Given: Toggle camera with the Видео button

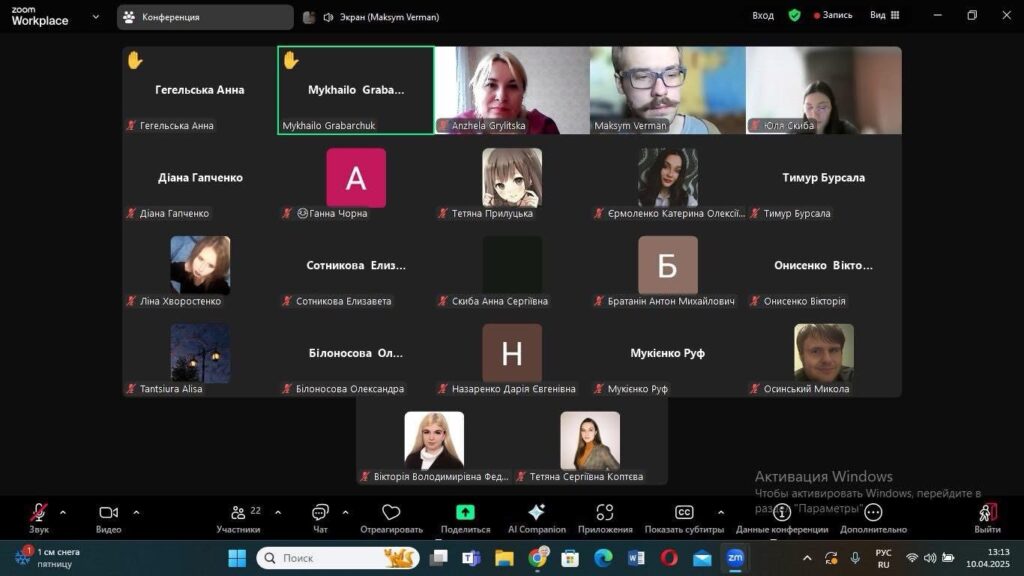Looking at the screenshot, I should click(x=108, y=513).
